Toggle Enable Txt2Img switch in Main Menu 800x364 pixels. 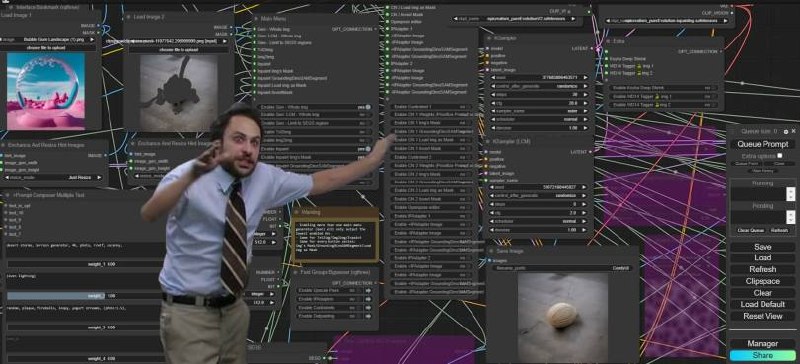(x=368, y=132)
